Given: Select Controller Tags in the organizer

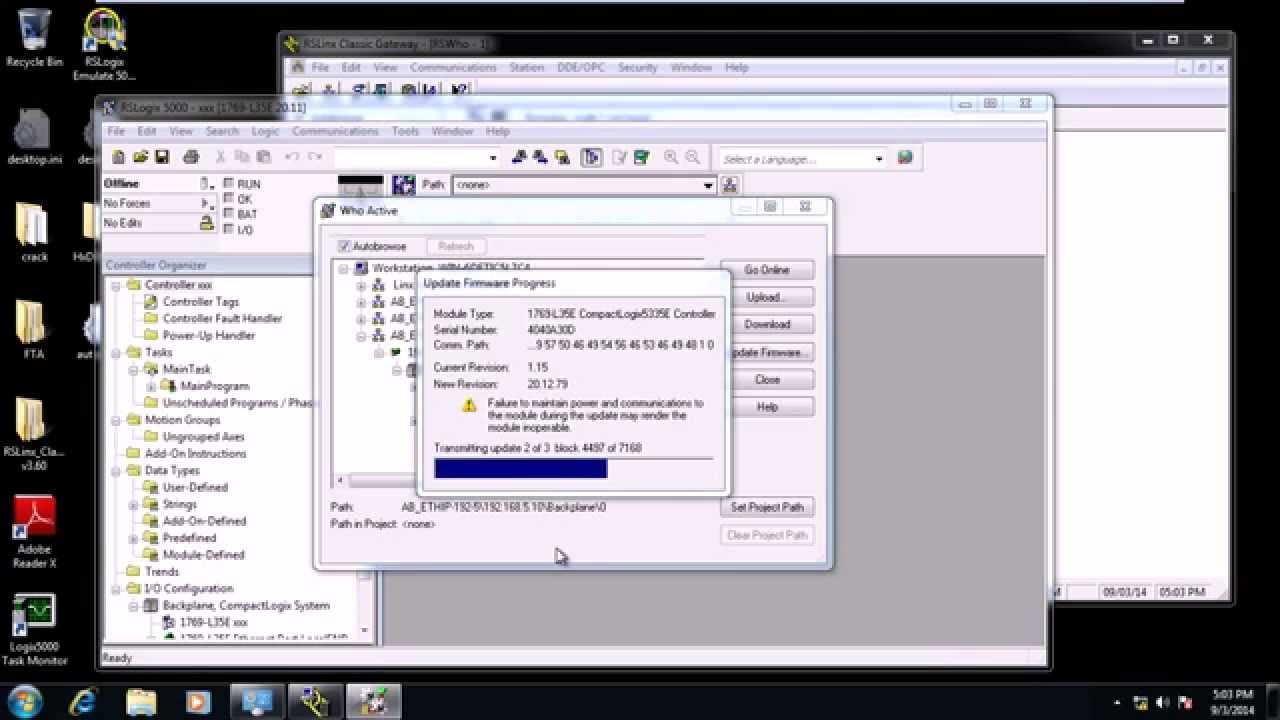Looking at the screenshot, I should [x=200, y=302].
